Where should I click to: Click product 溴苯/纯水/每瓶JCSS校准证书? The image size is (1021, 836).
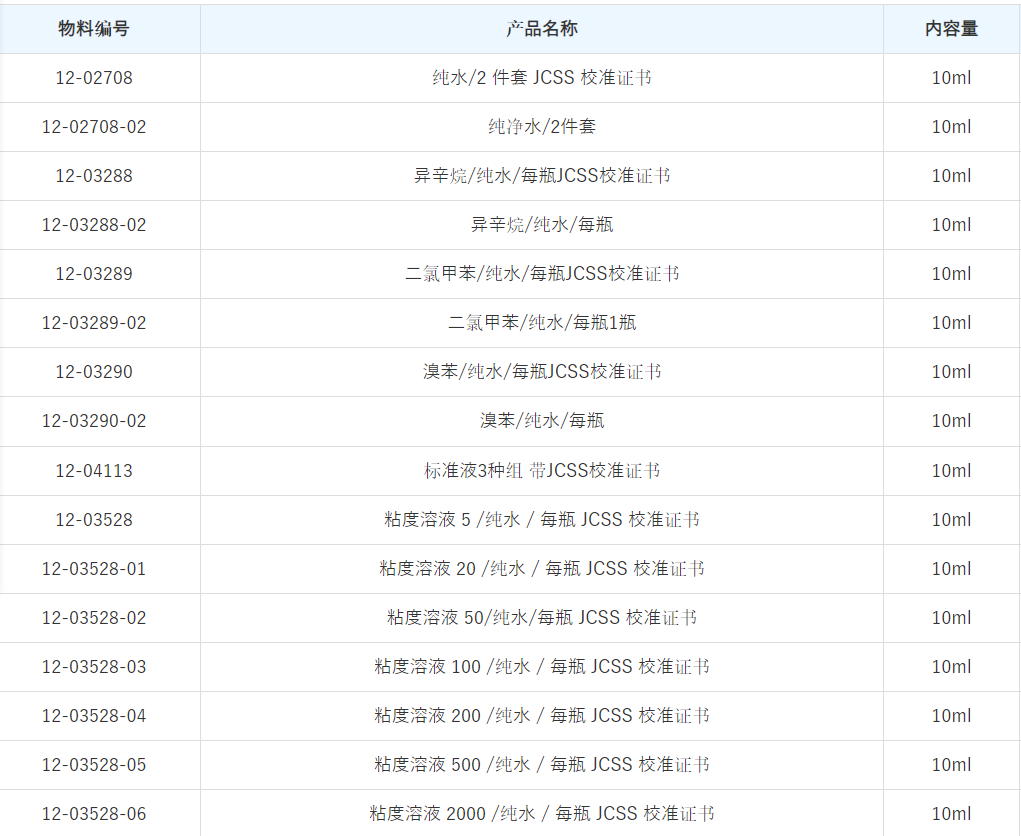(541, 372)
